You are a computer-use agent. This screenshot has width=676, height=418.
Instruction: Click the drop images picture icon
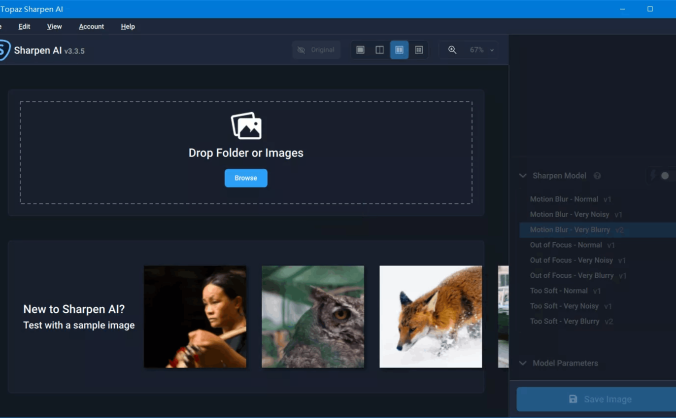click(x=246, y=126)
